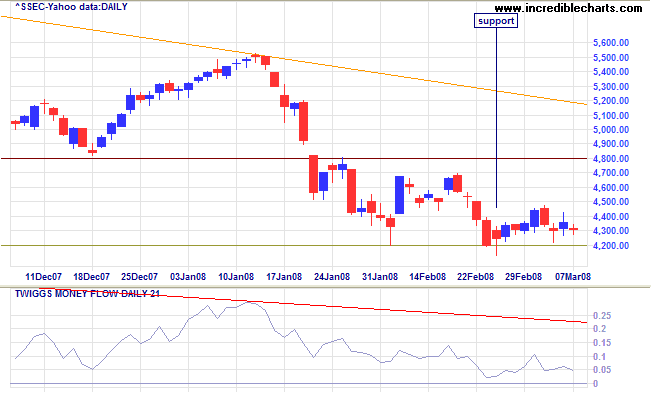Click the 4,600.00 price axis label
Image resolution: width=651 pixels, height=395 pixels.
coord(611,187)
